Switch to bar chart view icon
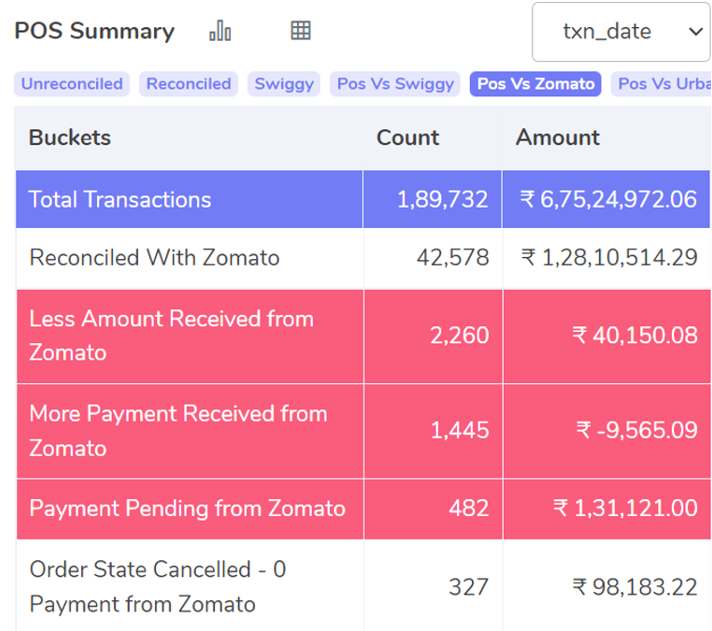This screenshot has width=712, height=631. click(x=220, y=31)
